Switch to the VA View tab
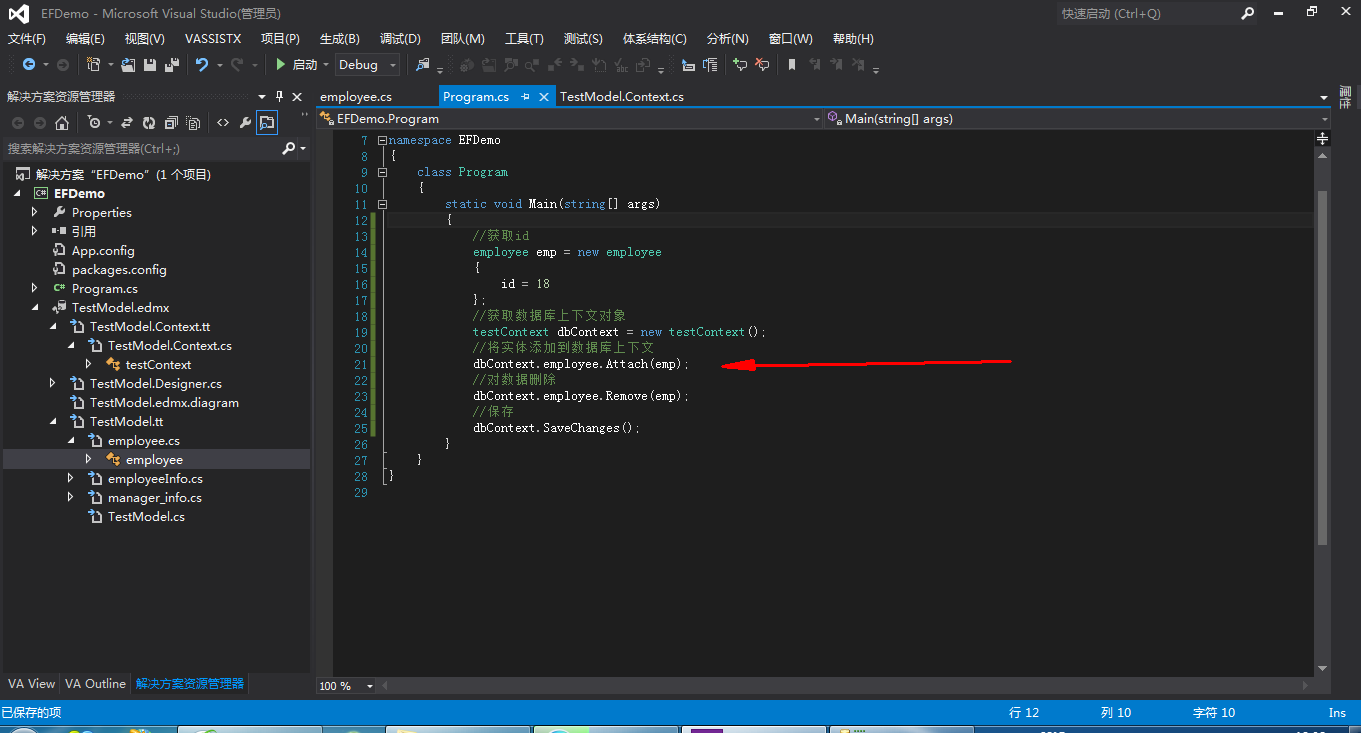Screen dimensions: 1361x733 tap(32, 684)
